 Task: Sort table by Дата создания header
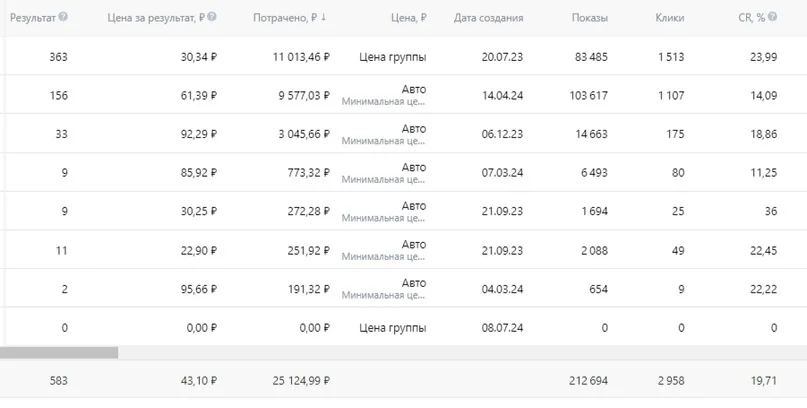click(488, 18)
